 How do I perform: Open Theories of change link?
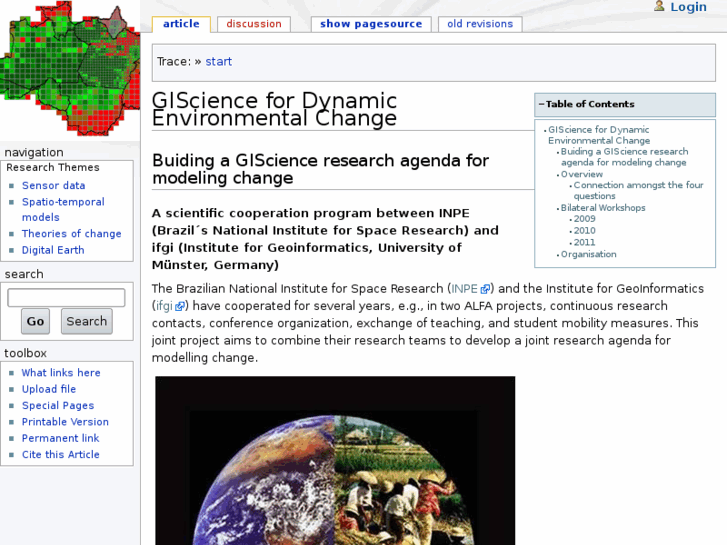71,234
